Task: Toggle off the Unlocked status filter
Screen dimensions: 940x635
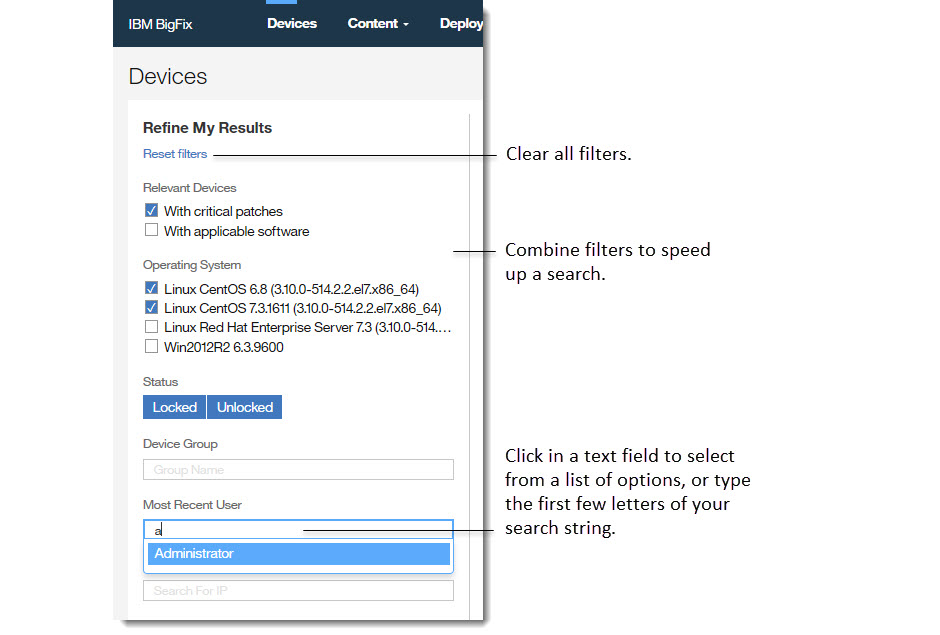Action: click(244, 407)
